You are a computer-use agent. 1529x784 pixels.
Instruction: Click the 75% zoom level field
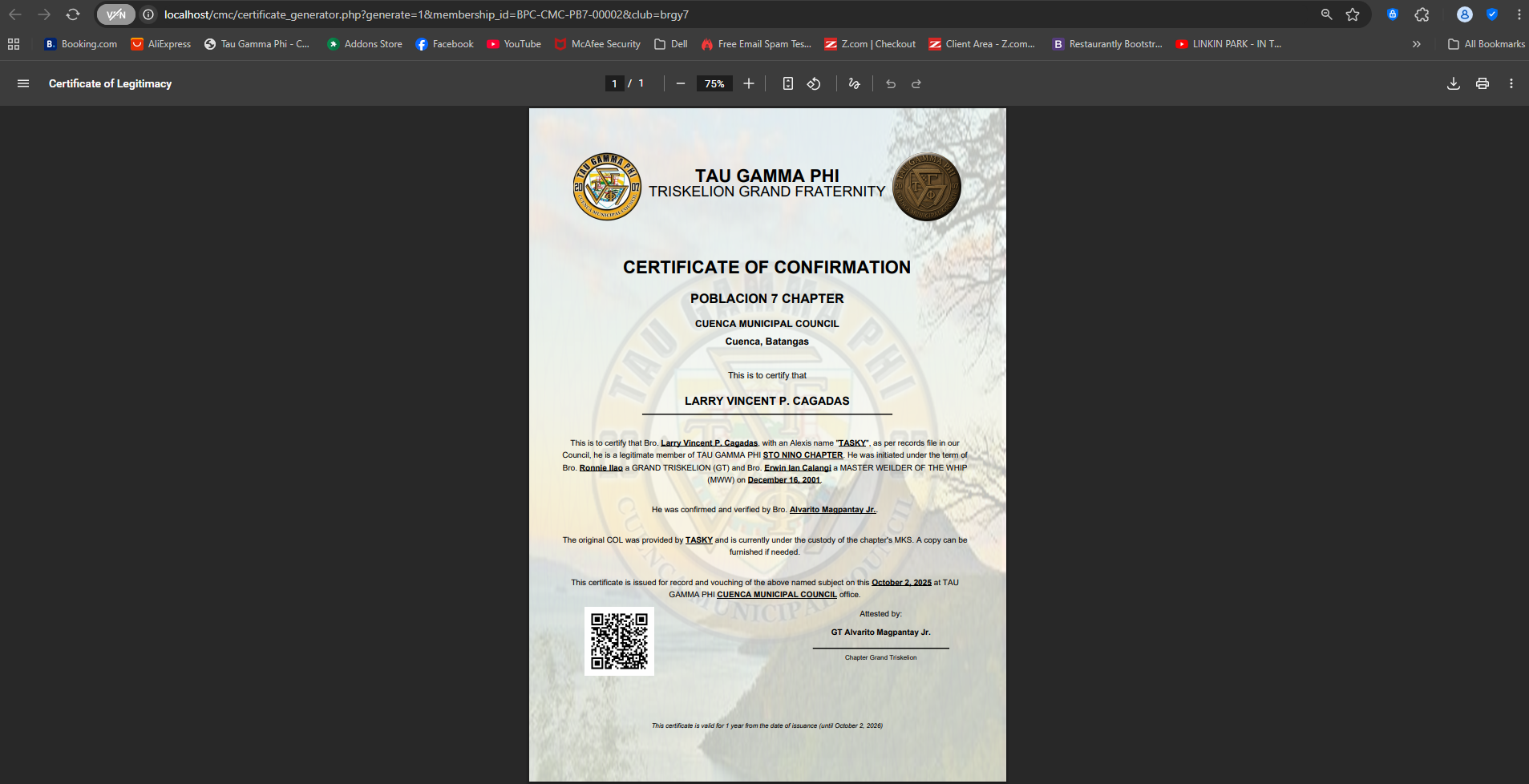coord(714,83)
